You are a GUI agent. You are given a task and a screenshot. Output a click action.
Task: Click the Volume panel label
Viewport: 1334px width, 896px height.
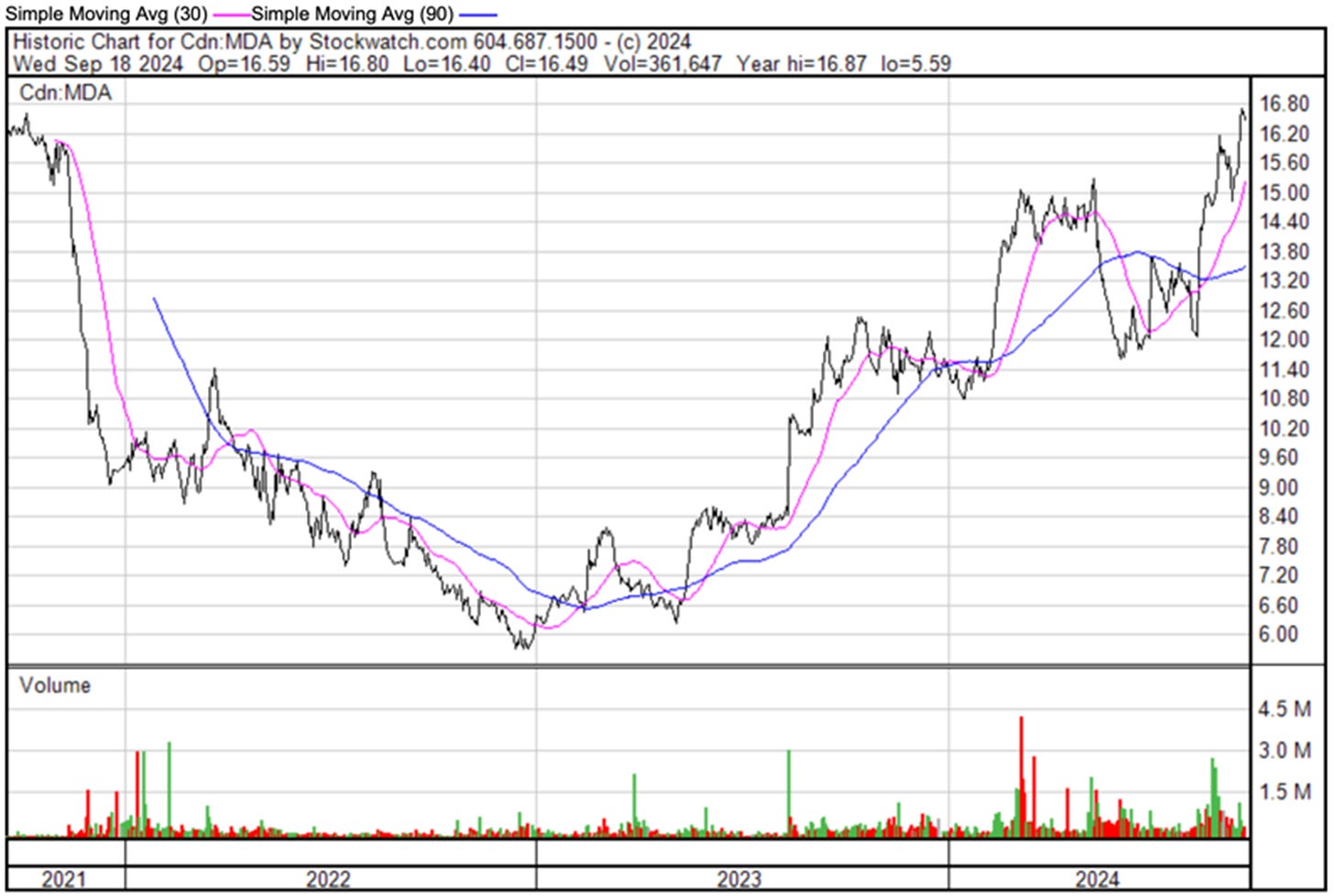click(x=55, y=685)
